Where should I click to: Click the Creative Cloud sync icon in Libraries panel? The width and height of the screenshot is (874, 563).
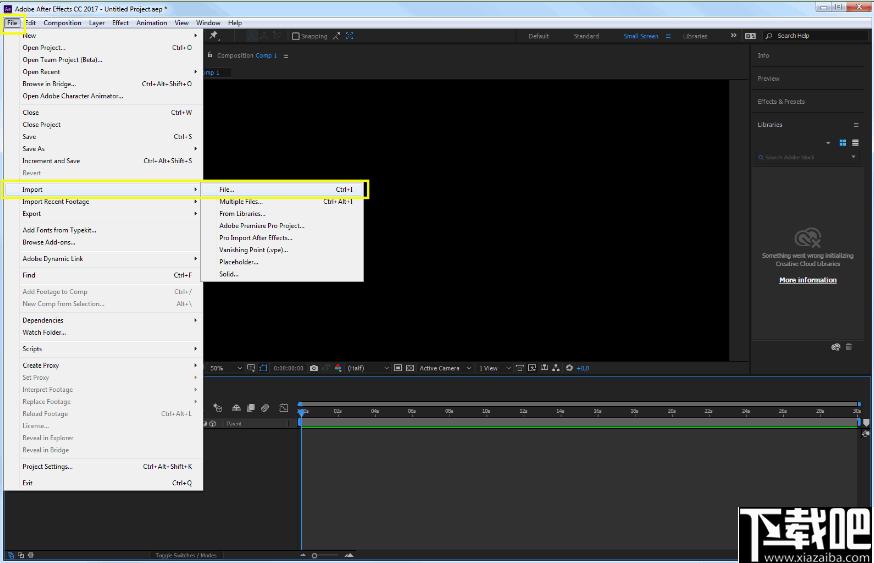click(835, 347)
